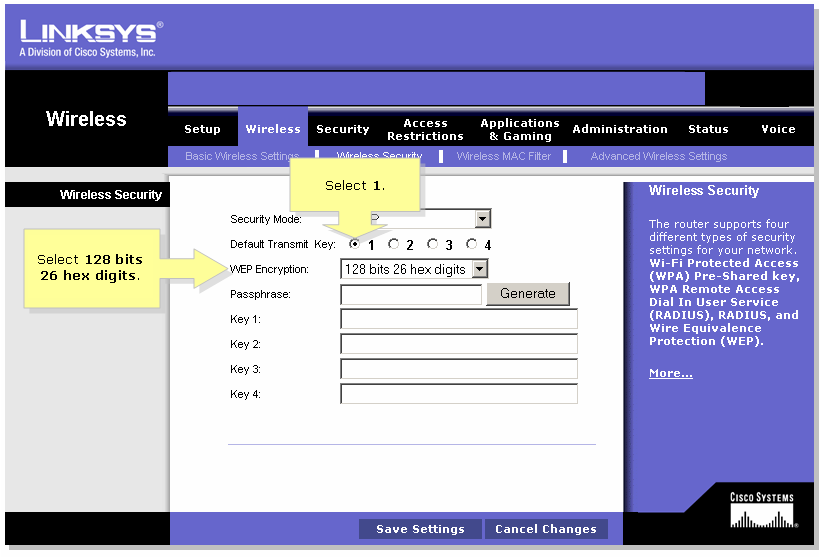This screenshot has height=557, width=822.
Task: Click the 'Default Transmit Key:' label
Action: (x=283, y=244)
